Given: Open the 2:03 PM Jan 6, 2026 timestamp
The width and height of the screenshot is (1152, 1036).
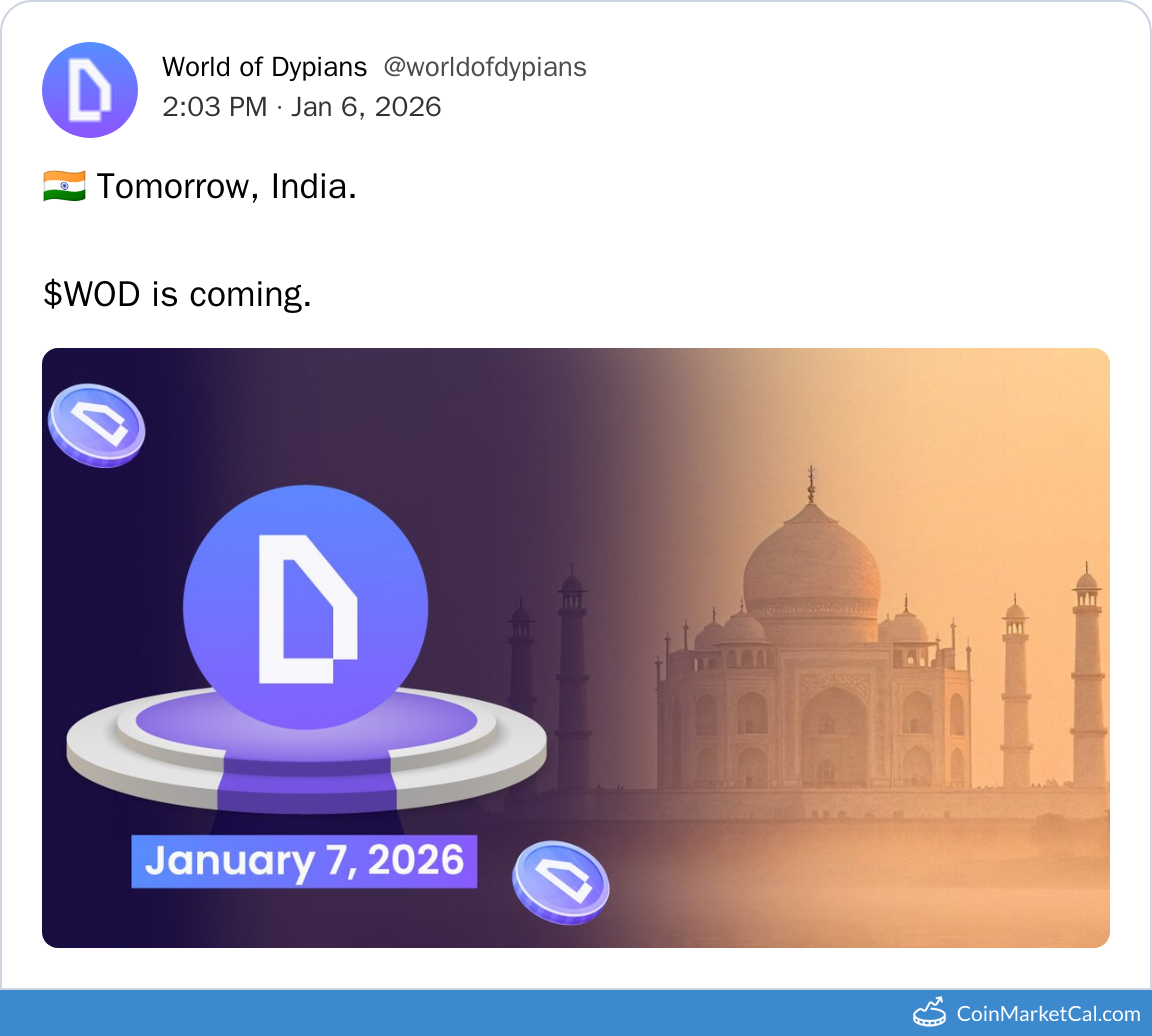Looking at the screenshot, I should pyautogui.click(x=301, y=106).
